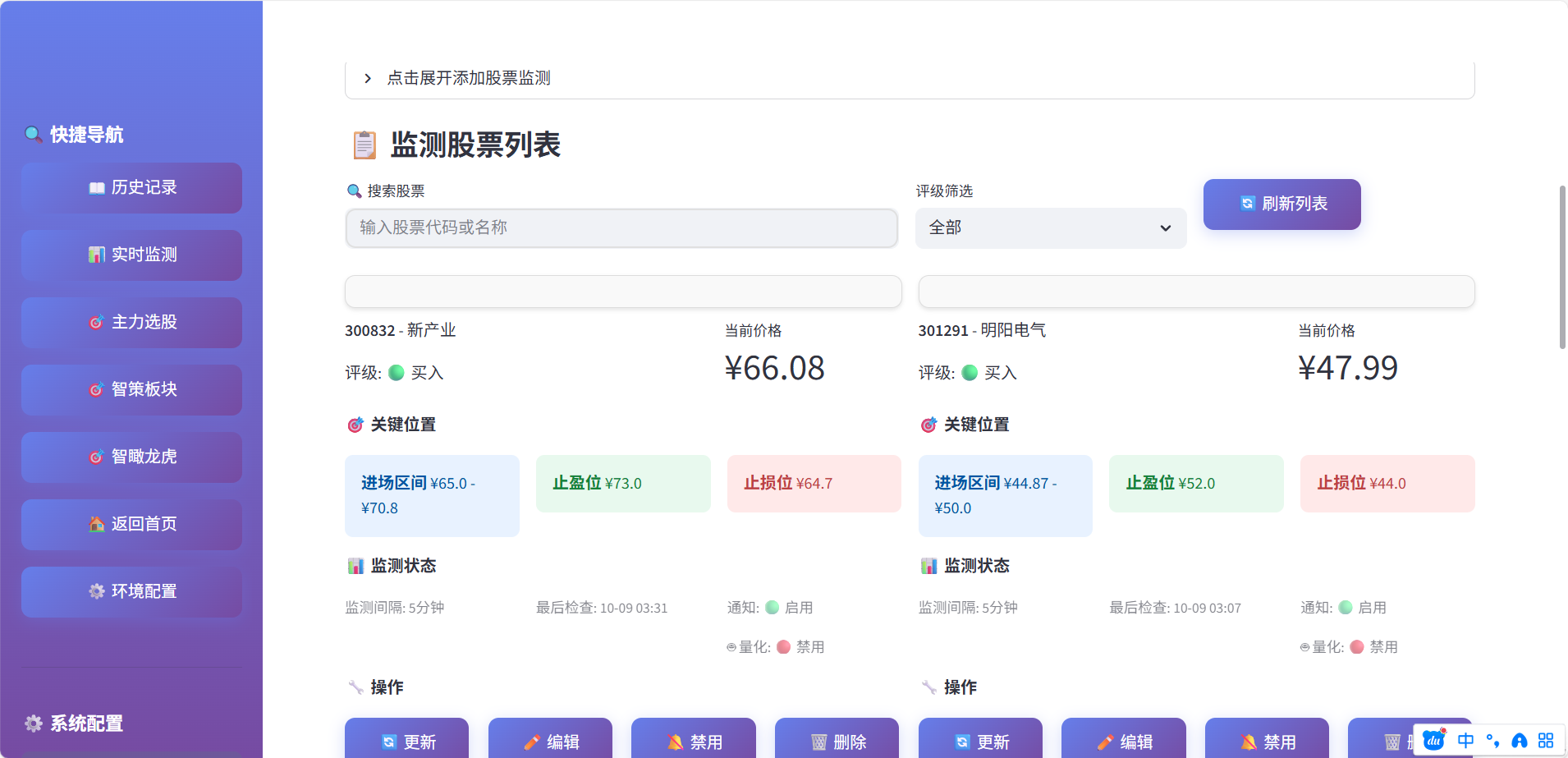Disable monitoring for 301291 with 禁用 button
Image resolution: width=1568 pixels, height=758 pixels.
pos(1266,741)
